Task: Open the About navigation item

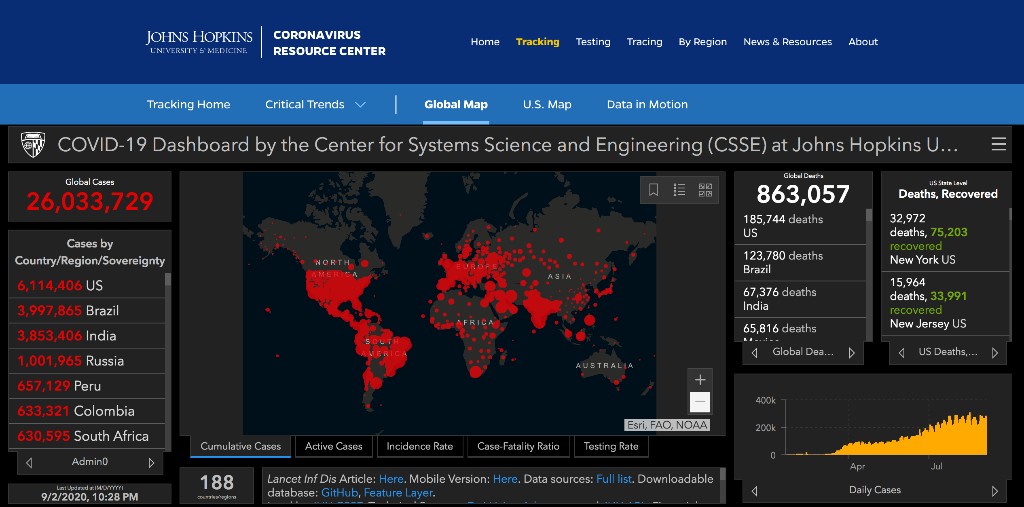Action: tap(863, 42)
